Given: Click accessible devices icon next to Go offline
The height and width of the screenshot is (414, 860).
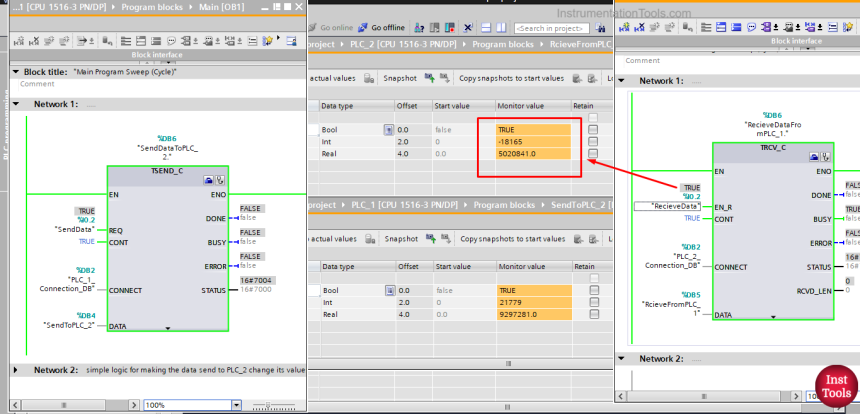Looking at the screenshot, I should (x=419, y=27).
